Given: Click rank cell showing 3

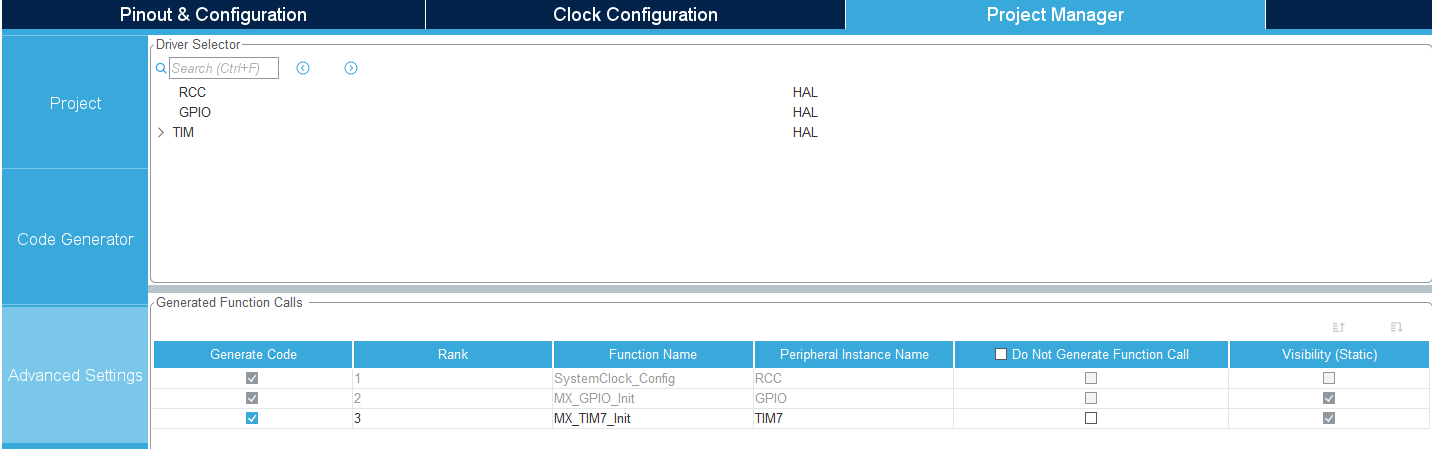Looking at the screenshot, I should [x=453, y=419].
